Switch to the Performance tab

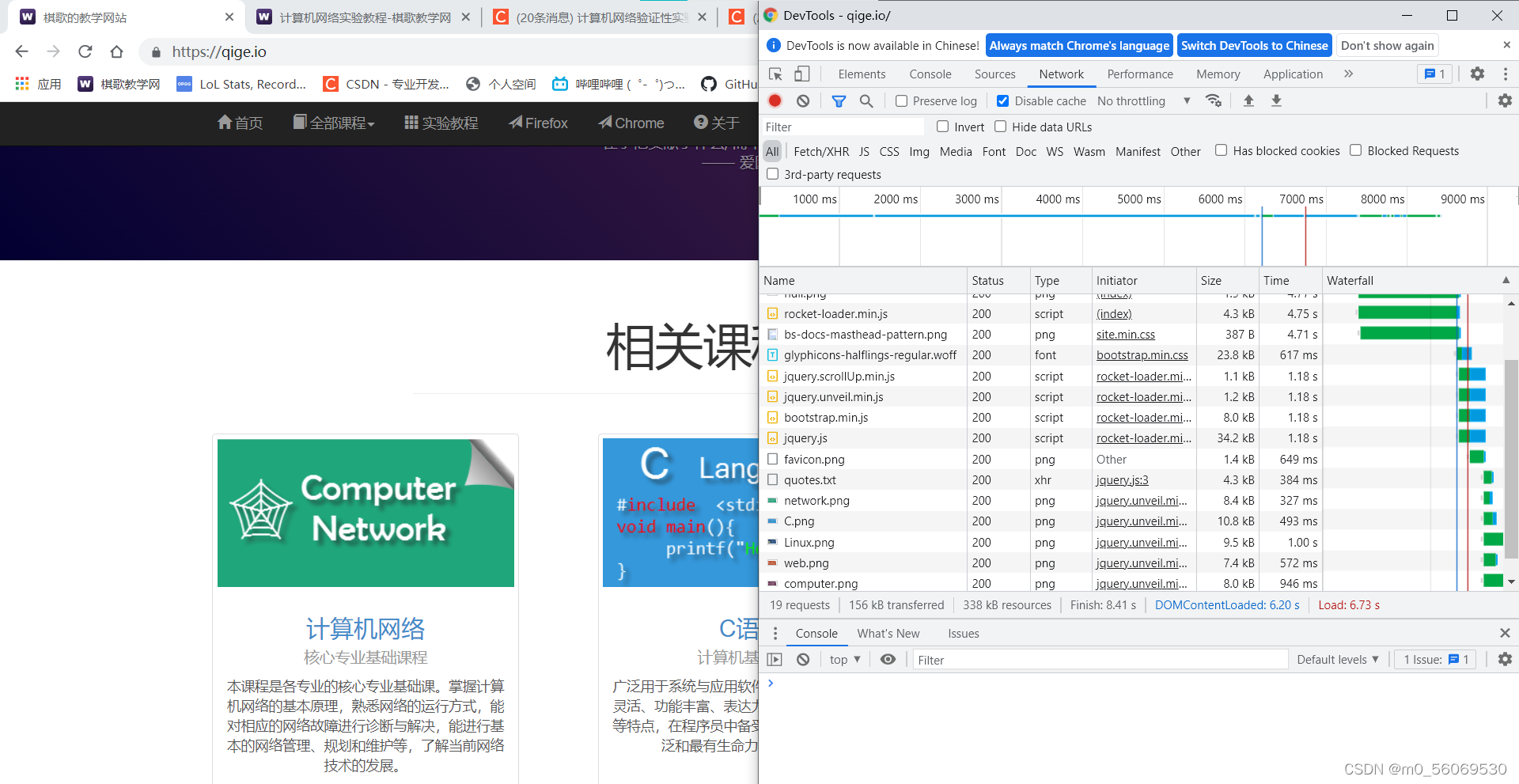click(x=1139, y=74)
